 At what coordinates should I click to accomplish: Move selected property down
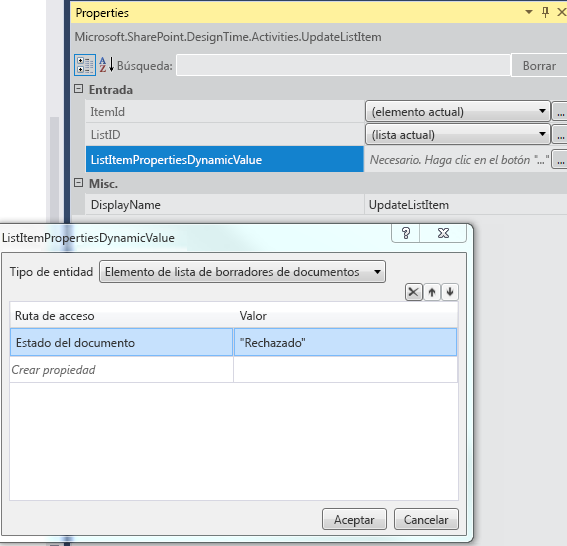(450, 292)
